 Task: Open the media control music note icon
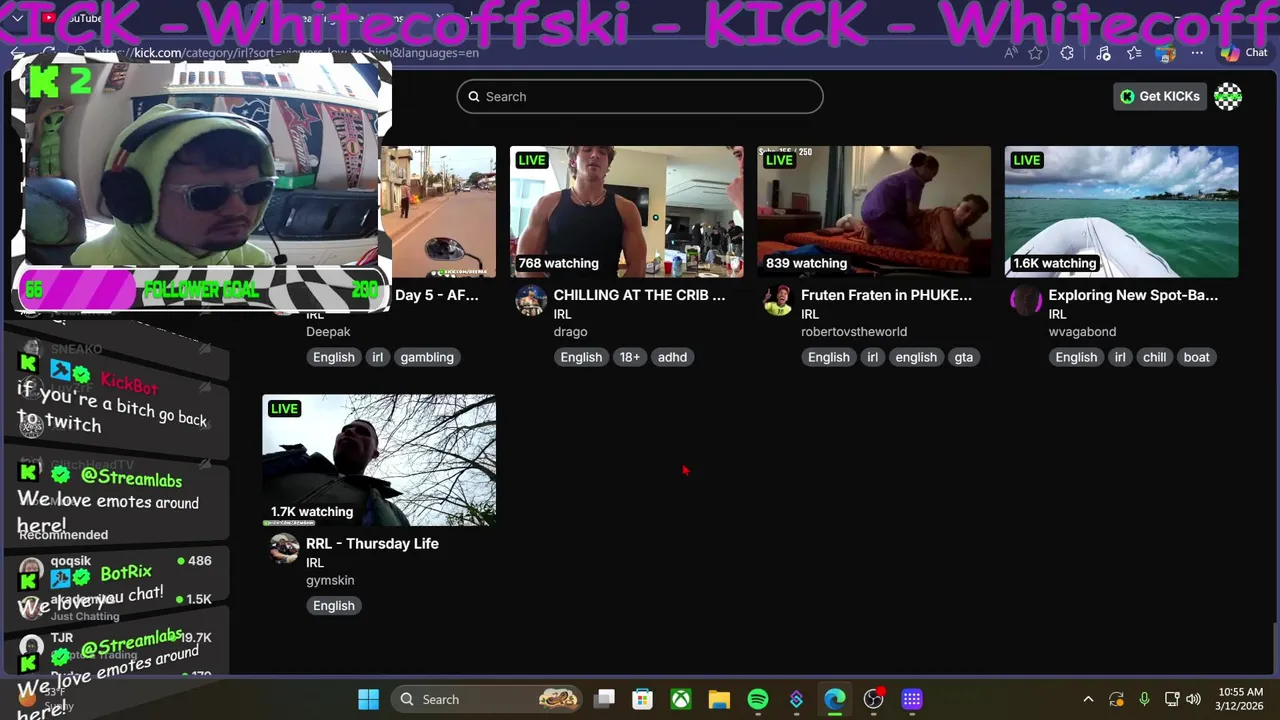[x=1103, y=53]
